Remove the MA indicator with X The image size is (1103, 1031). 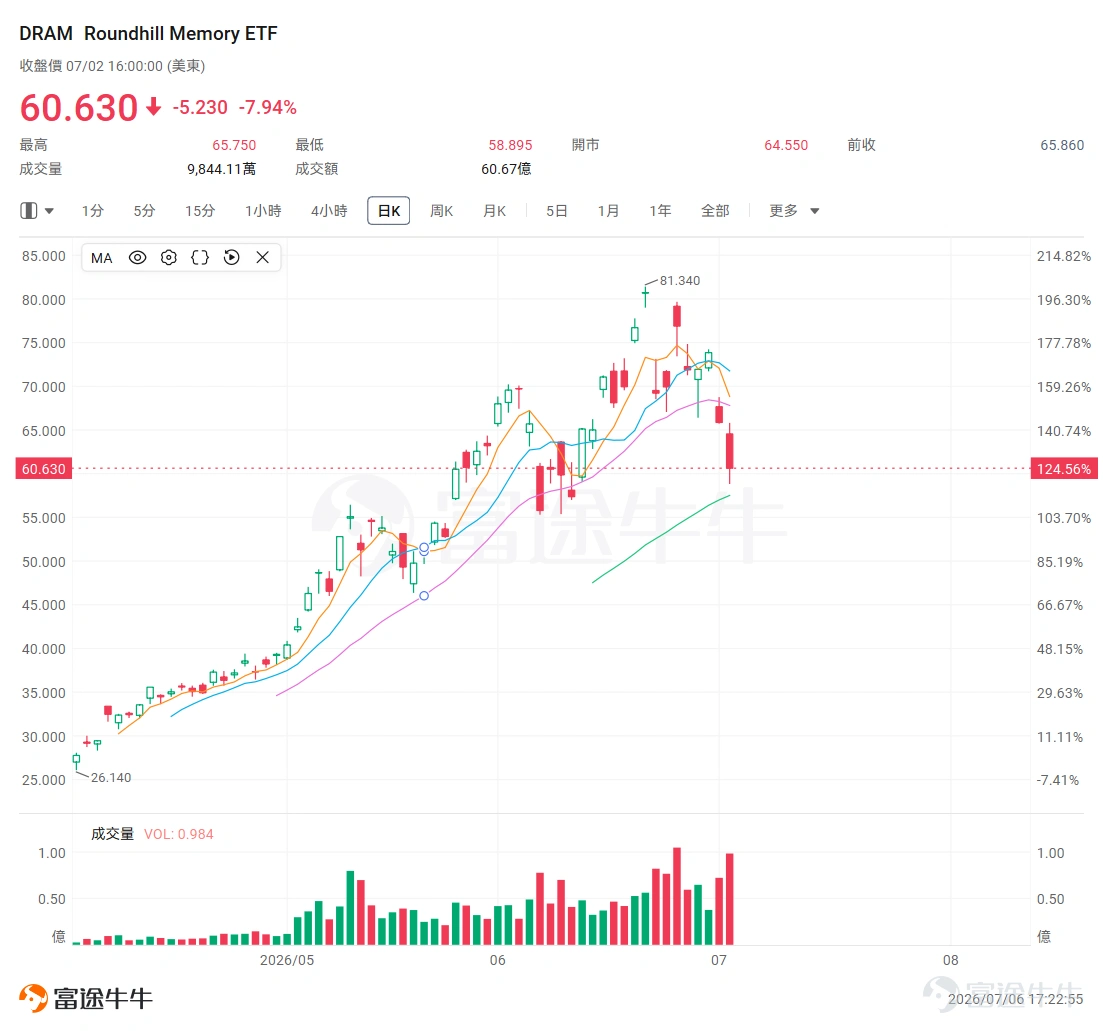pyautogui.click(x=262, y=257)
